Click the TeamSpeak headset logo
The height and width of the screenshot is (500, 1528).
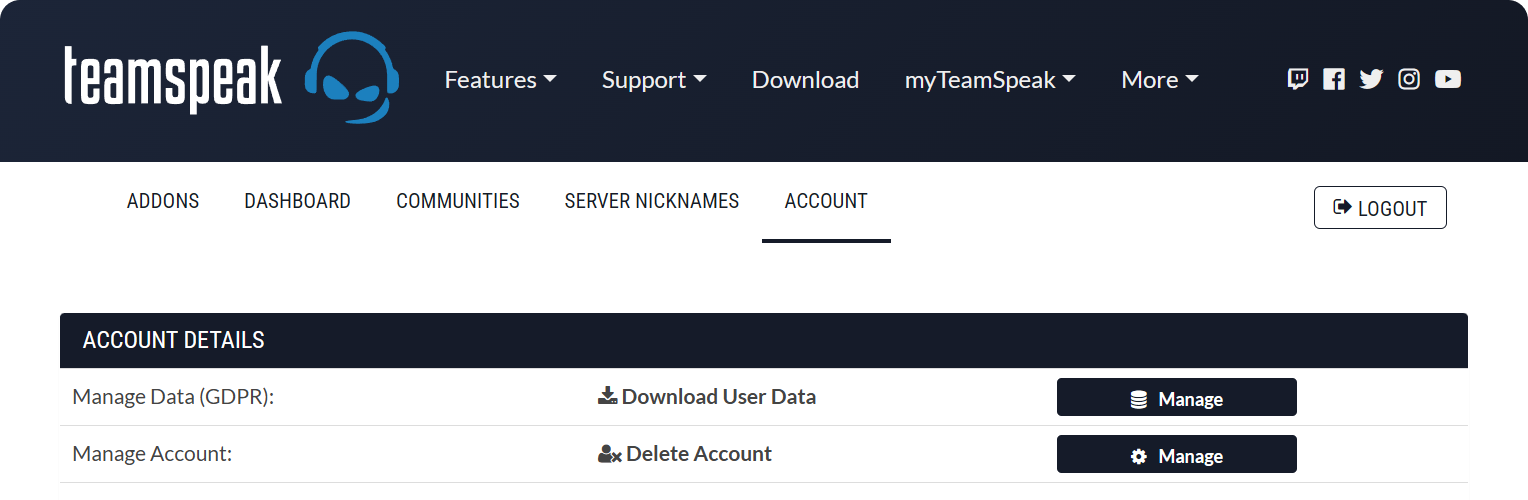pos(352,77)
